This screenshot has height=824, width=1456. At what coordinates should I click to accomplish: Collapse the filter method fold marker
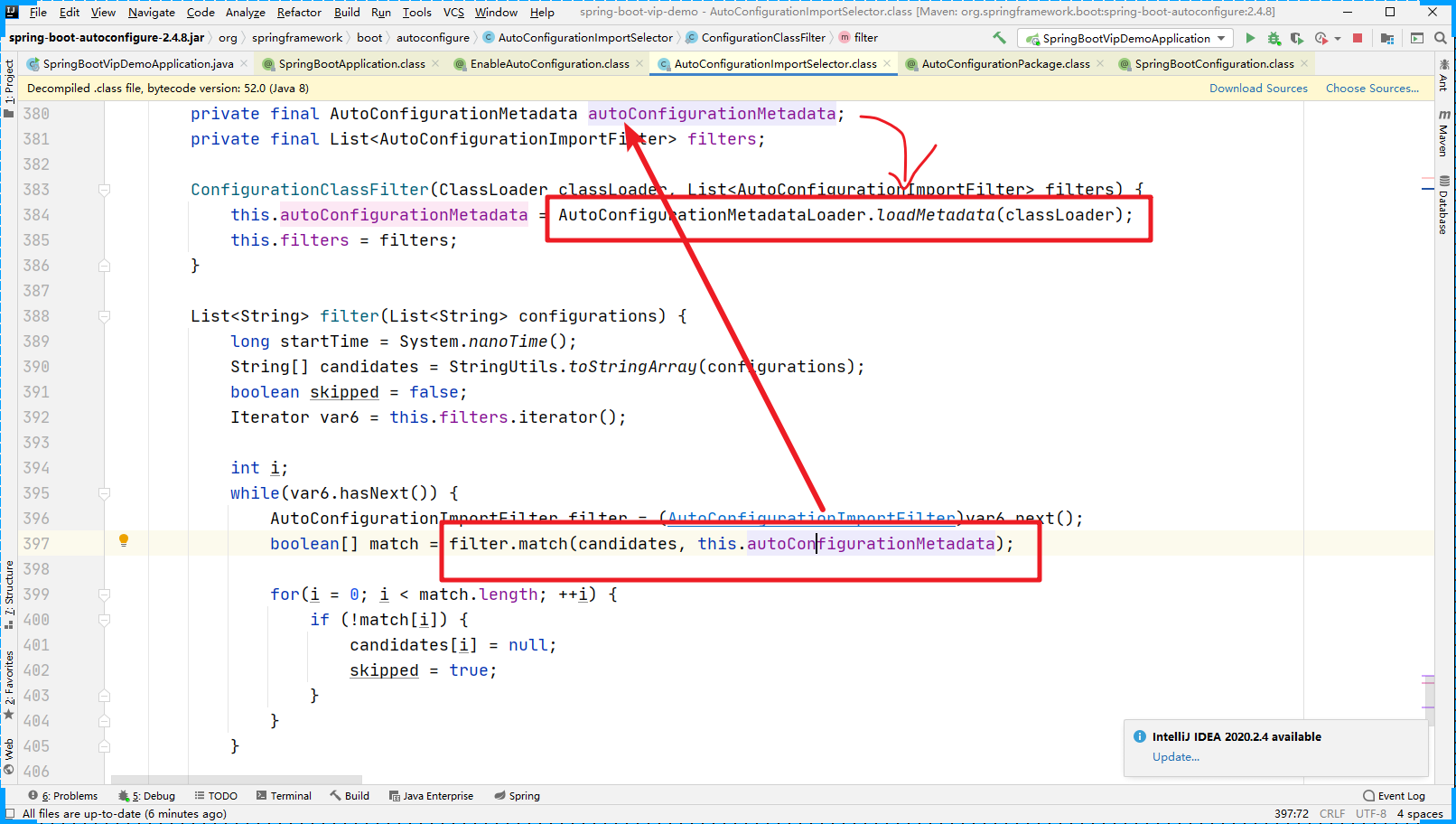(x=104, y=316)
